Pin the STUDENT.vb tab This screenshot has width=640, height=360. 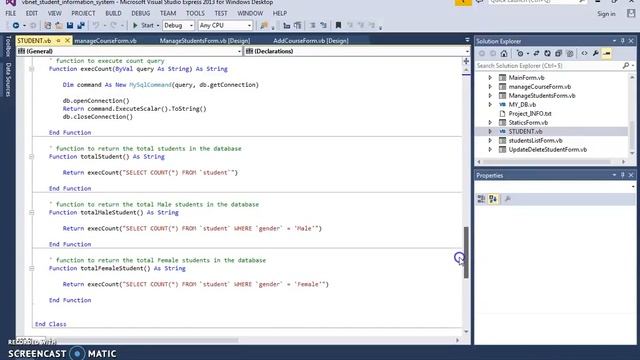click(x=58, y=40)
